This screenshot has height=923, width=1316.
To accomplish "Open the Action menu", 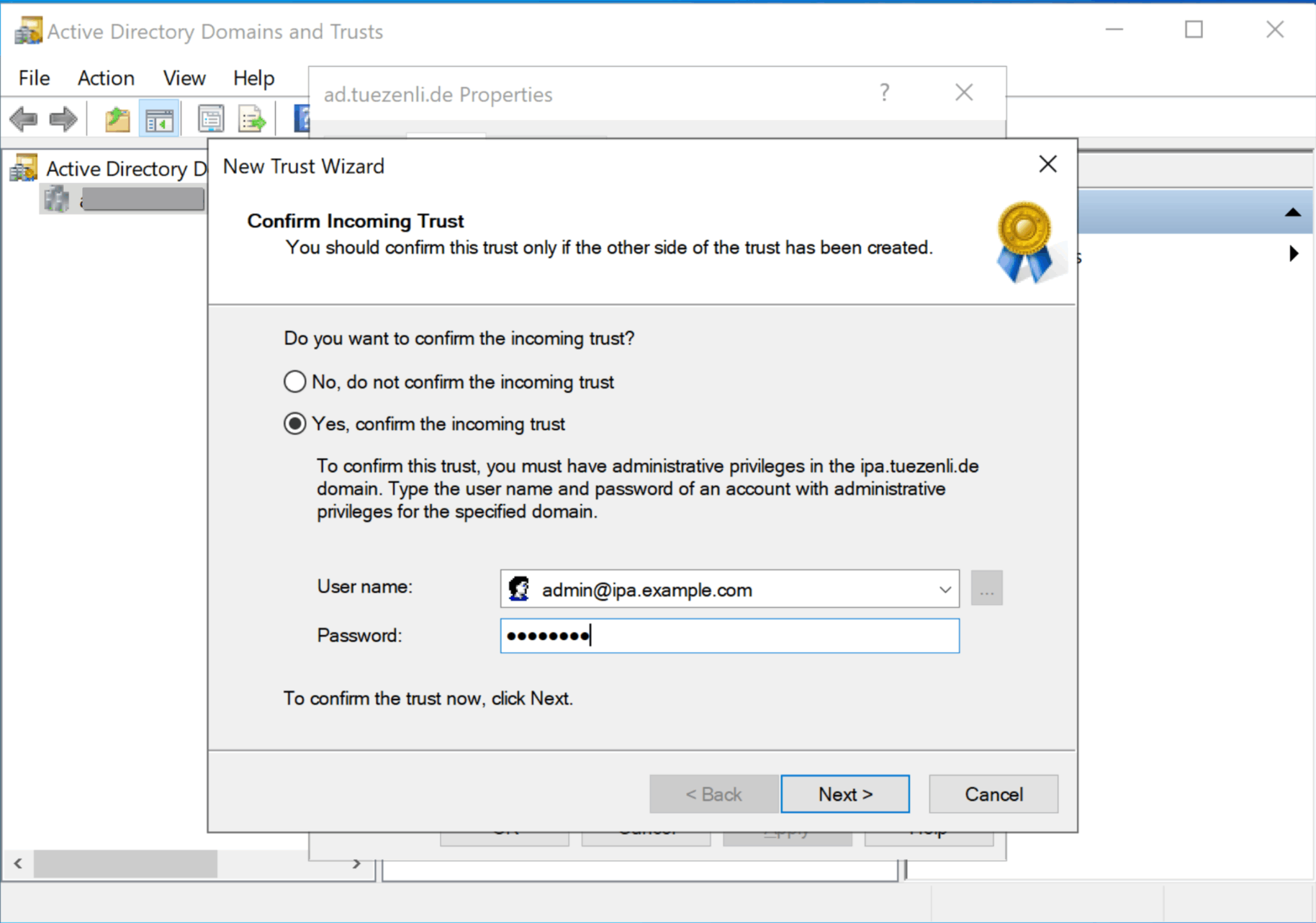I will [x=106, y=78].
